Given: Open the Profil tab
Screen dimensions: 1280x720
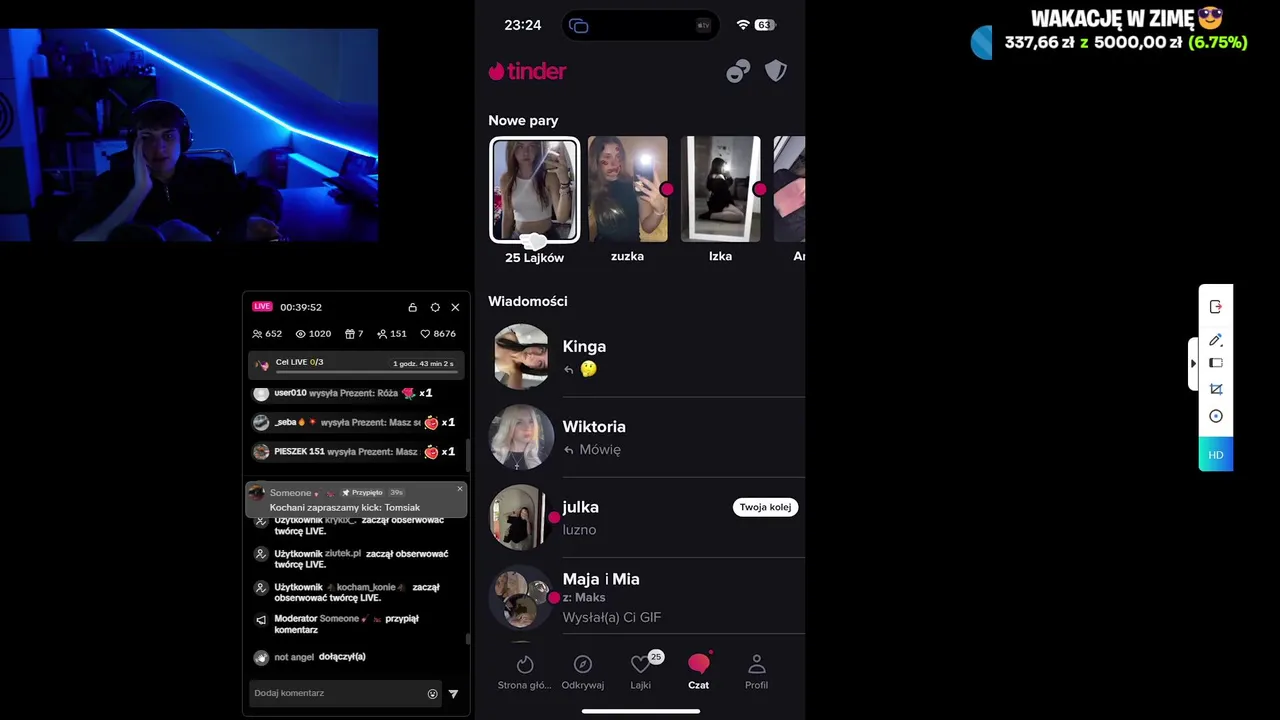Looking at the screenshot, I should pyautogui.click(x=757, y=673).
